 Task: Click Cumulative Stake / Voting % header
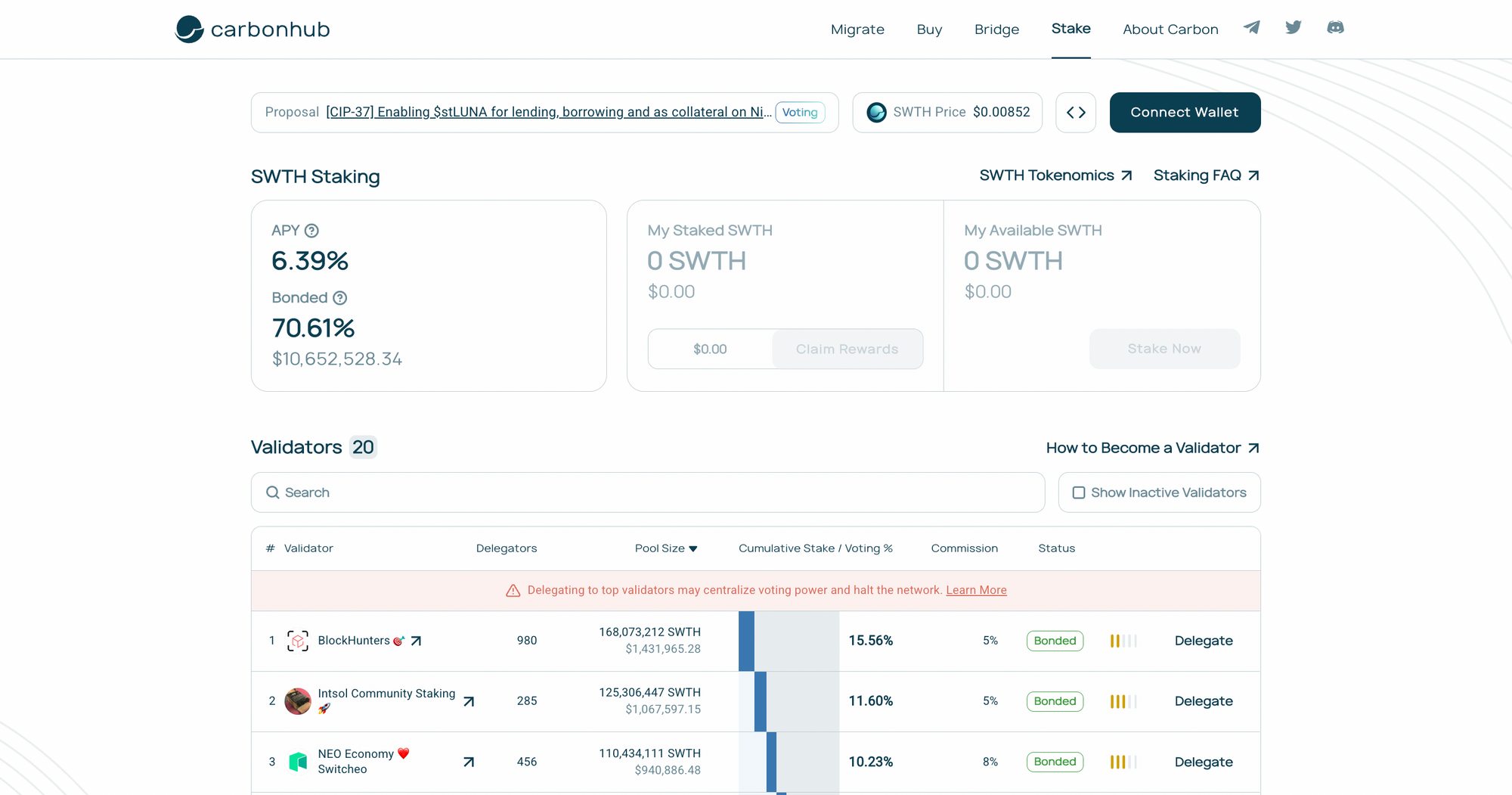coord(816,548)
